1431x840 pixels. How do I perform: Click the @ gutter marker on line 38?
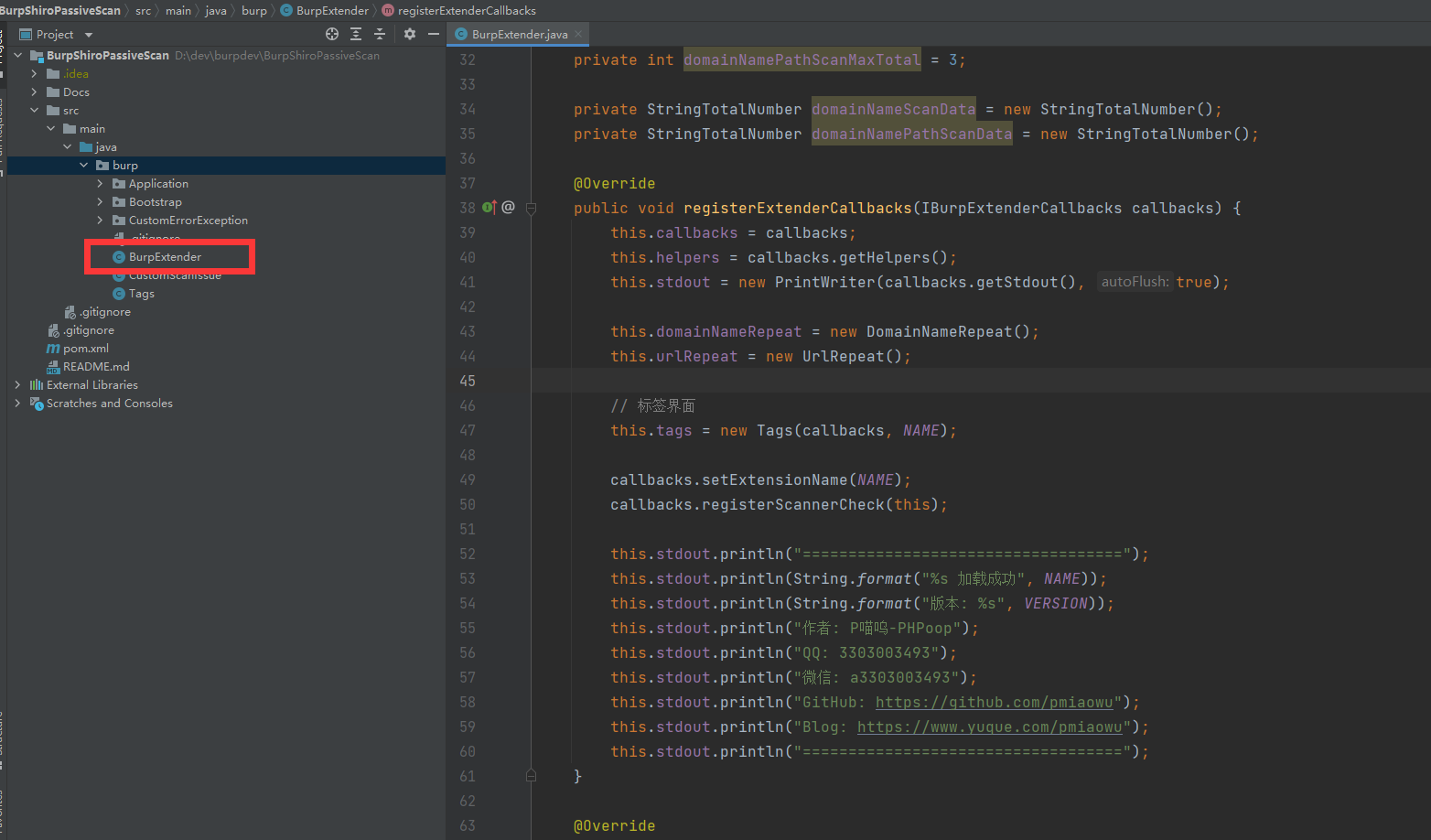point(508,207)
